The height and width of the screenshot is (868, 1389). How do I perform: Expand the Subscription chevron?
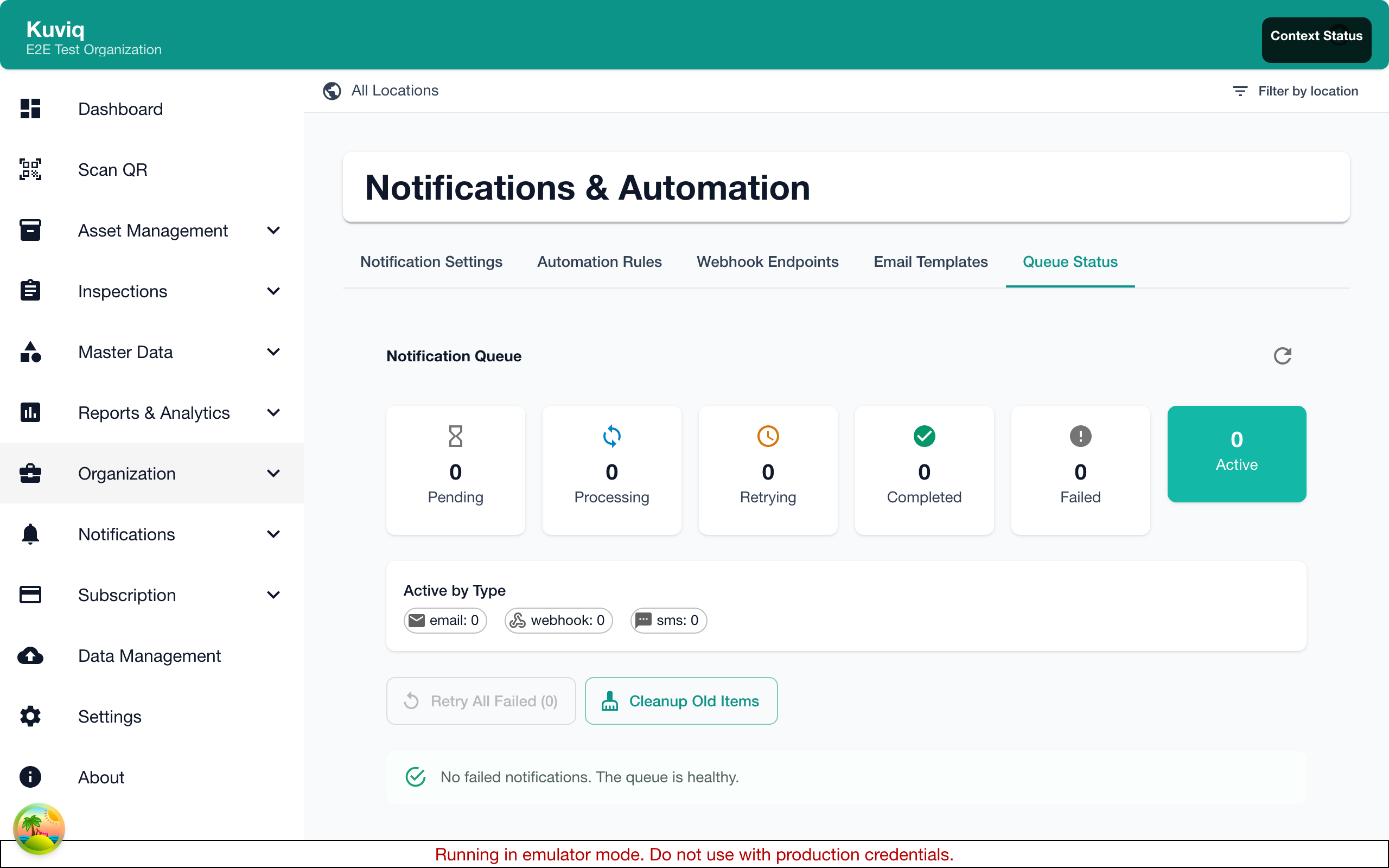click(x=274, y=595)
